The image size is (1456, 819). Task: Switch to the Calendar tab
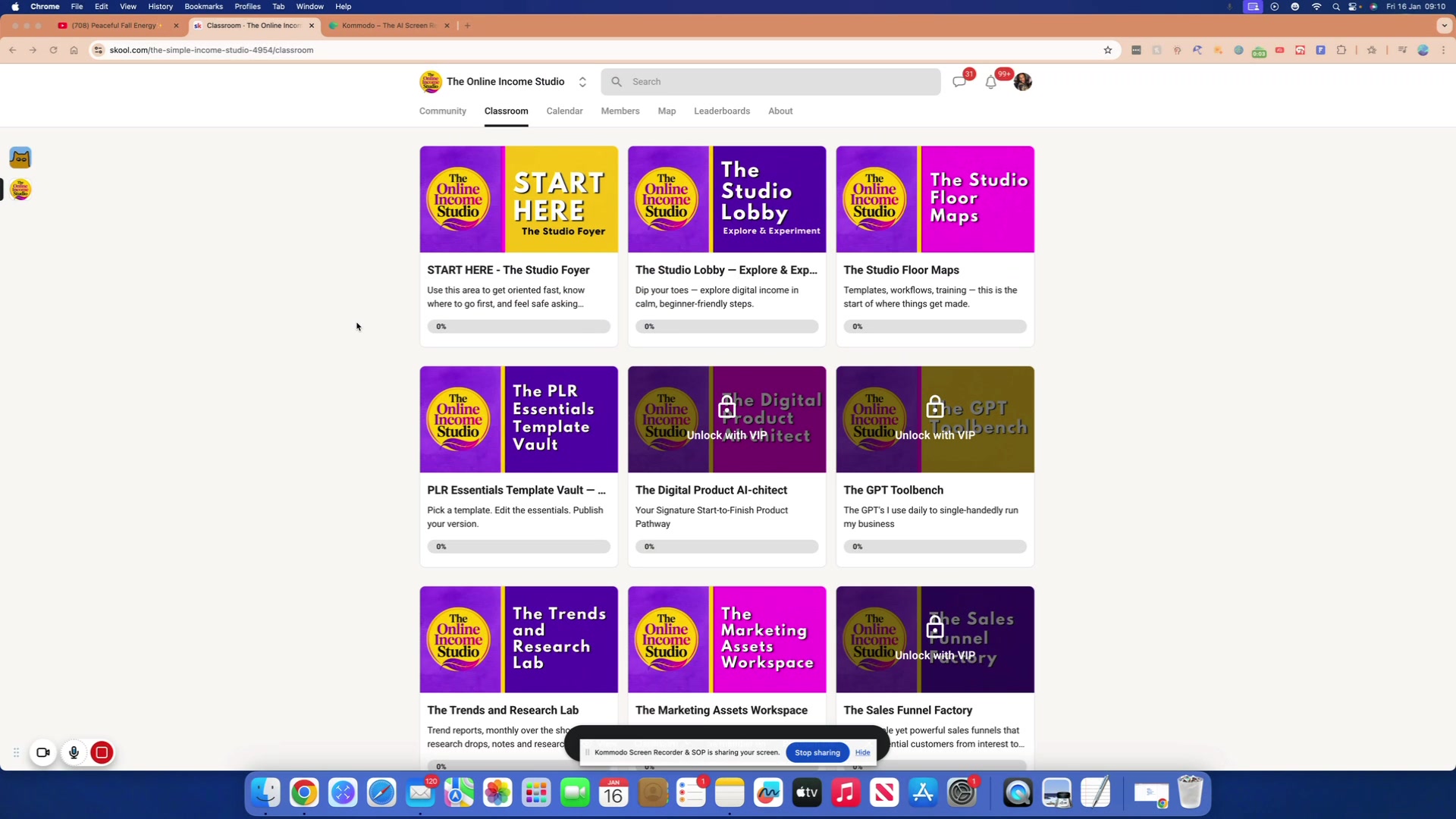(564, 111)
